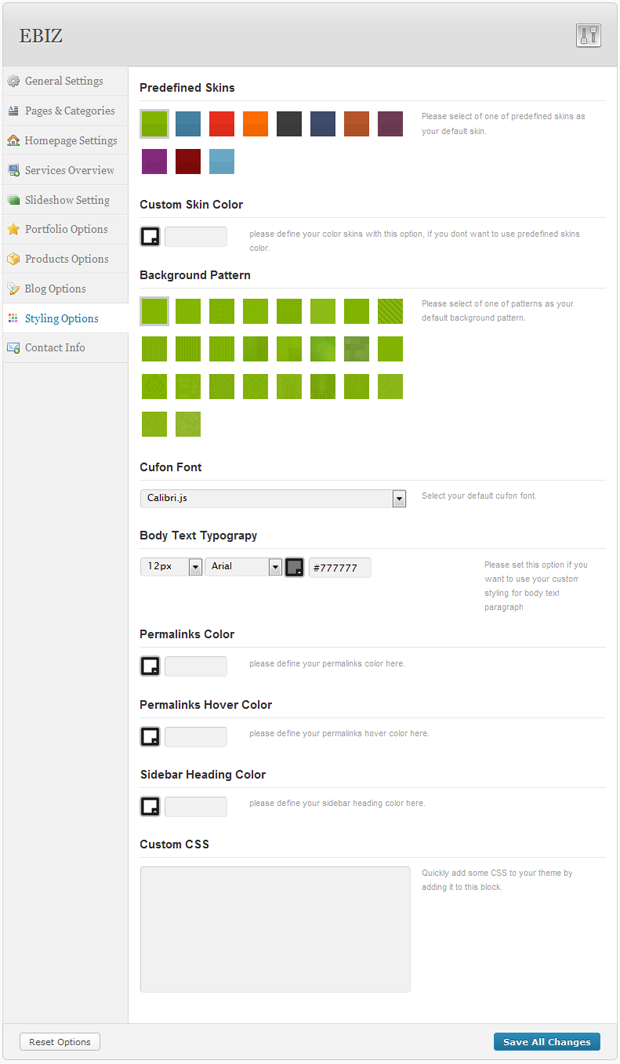Click the General Settings gear icon
This screenshot has width=620, height=1064.
14,81
